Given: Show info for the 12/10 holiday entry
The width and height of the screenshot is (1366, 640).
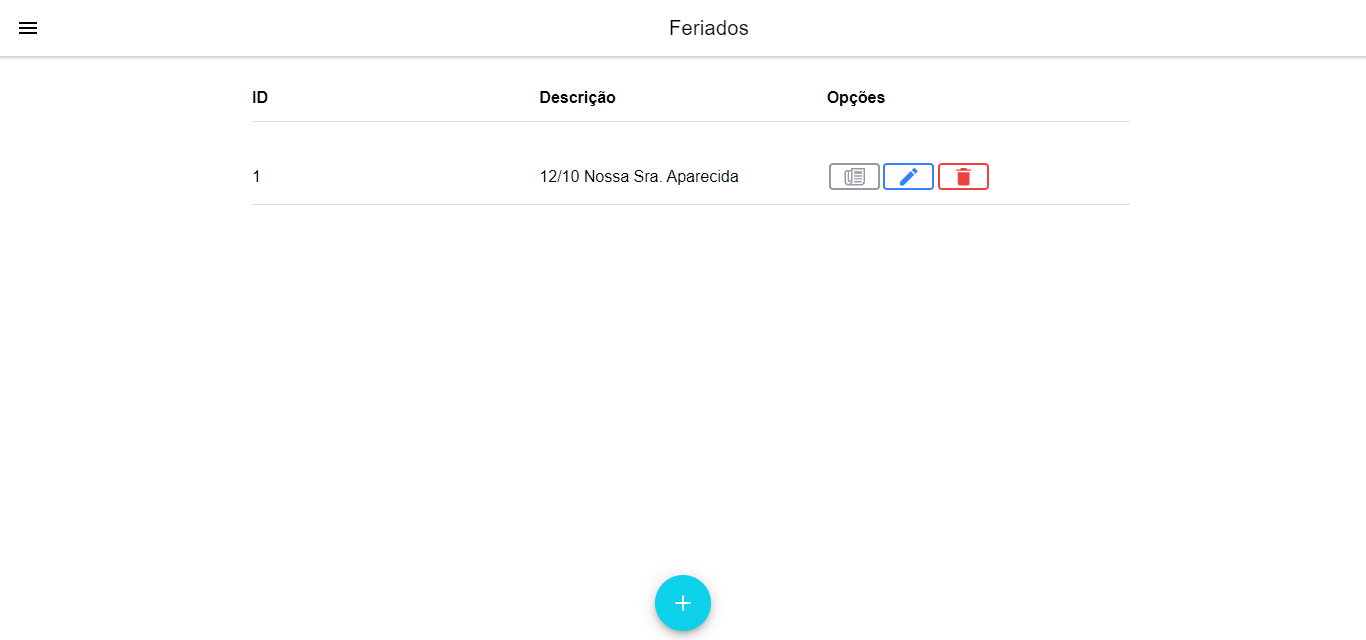Looking at the screenshot, I should [854, 177].
